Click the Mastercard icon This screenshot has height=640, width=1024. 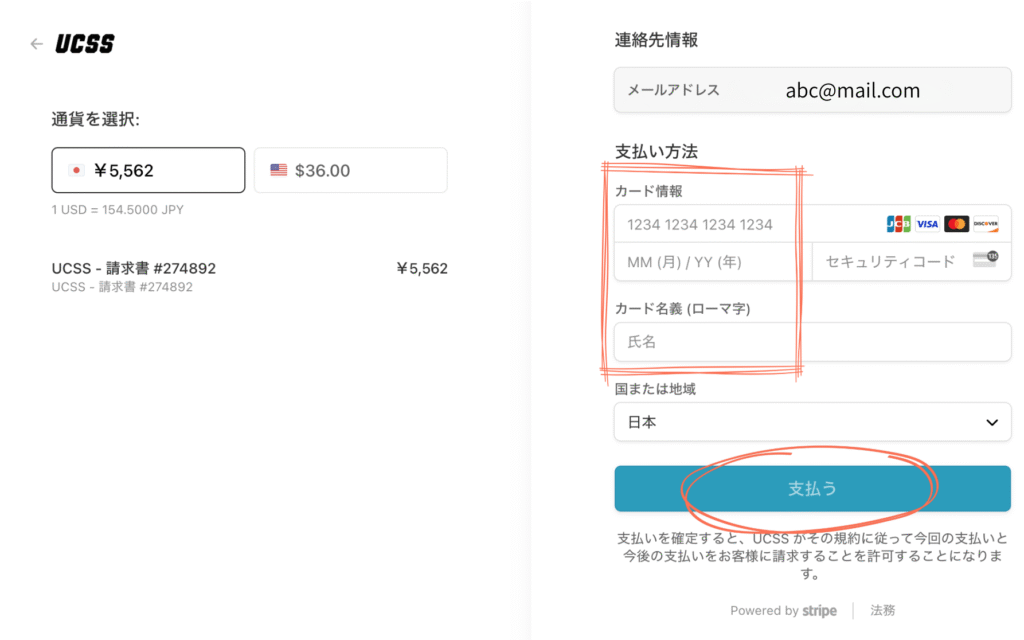tap(957, 224)
